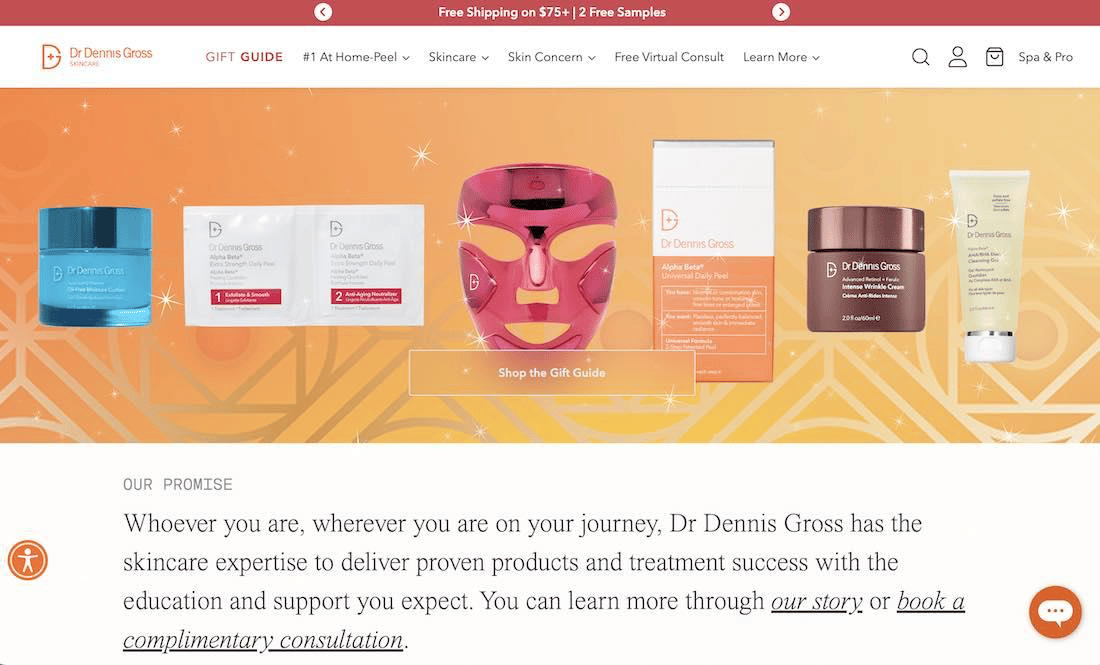This screenshot has width=1100, height=665.
Task: Expand the #1 At Home-Peel menu
Action: pos(356,57)
